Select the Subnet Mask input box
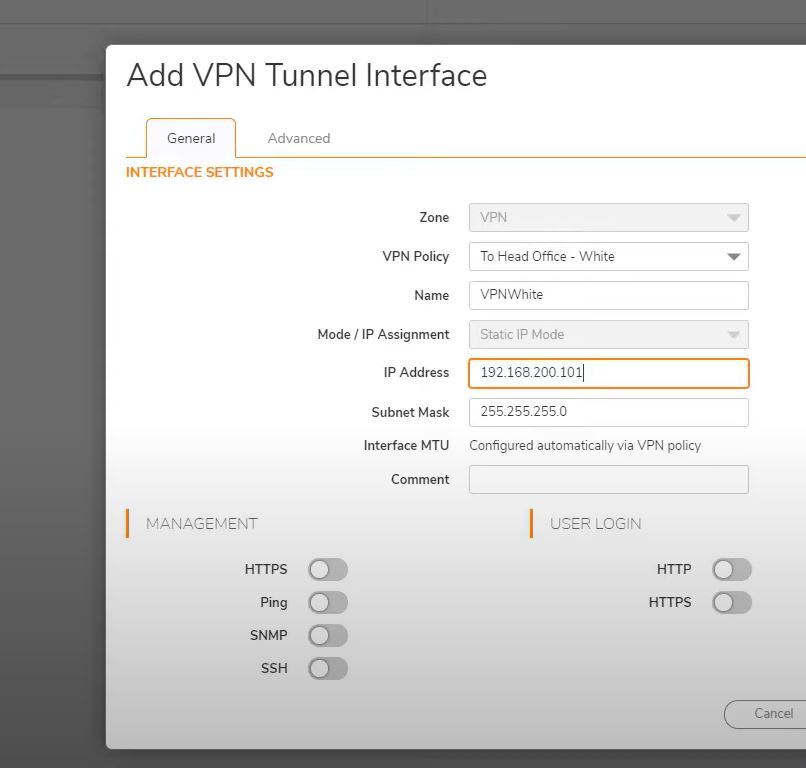This screenshot has width=806, height=768. pyautogui.click(x=608, y=412)
